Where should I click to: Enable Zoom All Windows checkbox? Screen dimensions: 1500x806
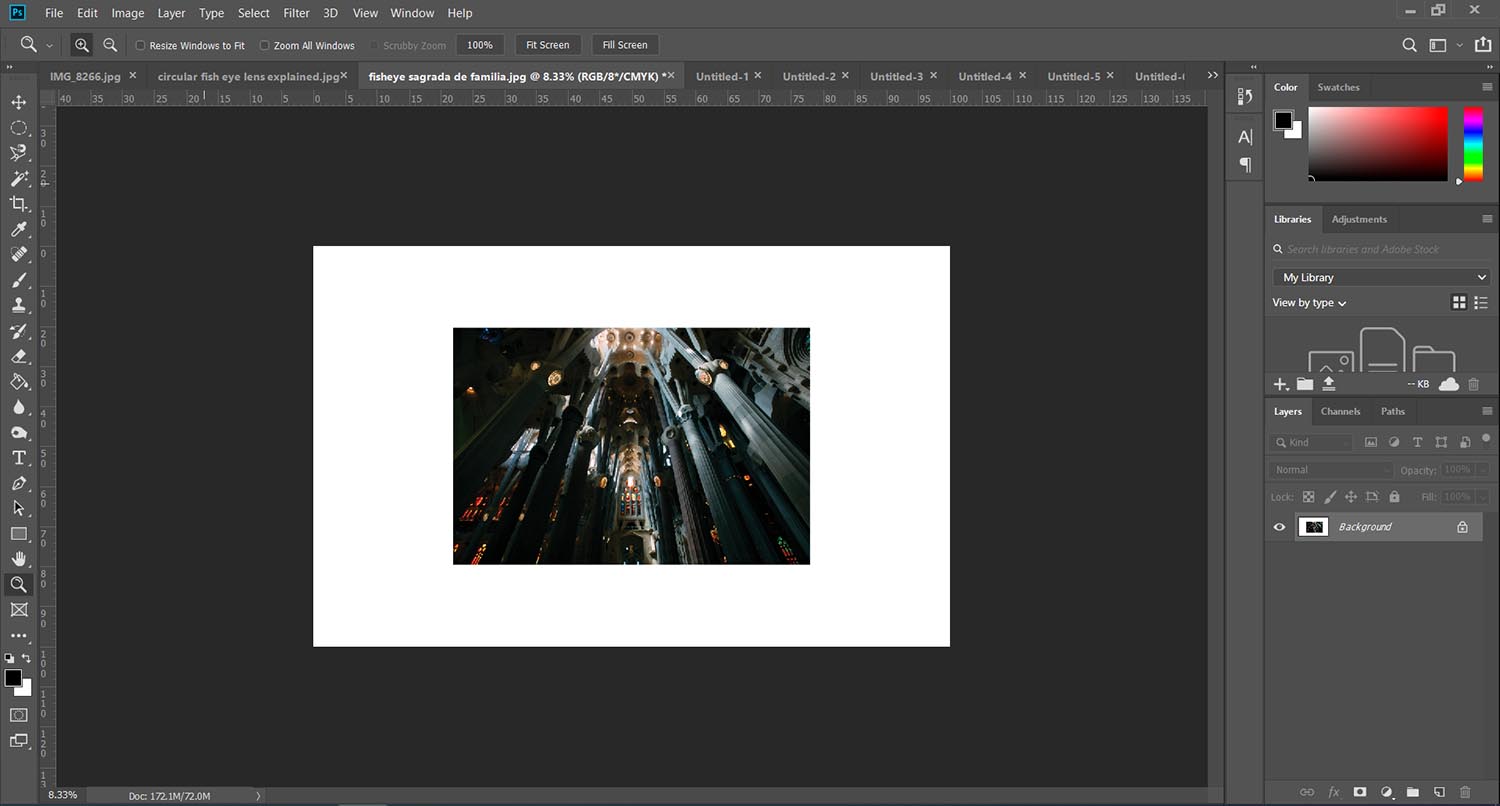pyautogui.click(x=265, y=46)
